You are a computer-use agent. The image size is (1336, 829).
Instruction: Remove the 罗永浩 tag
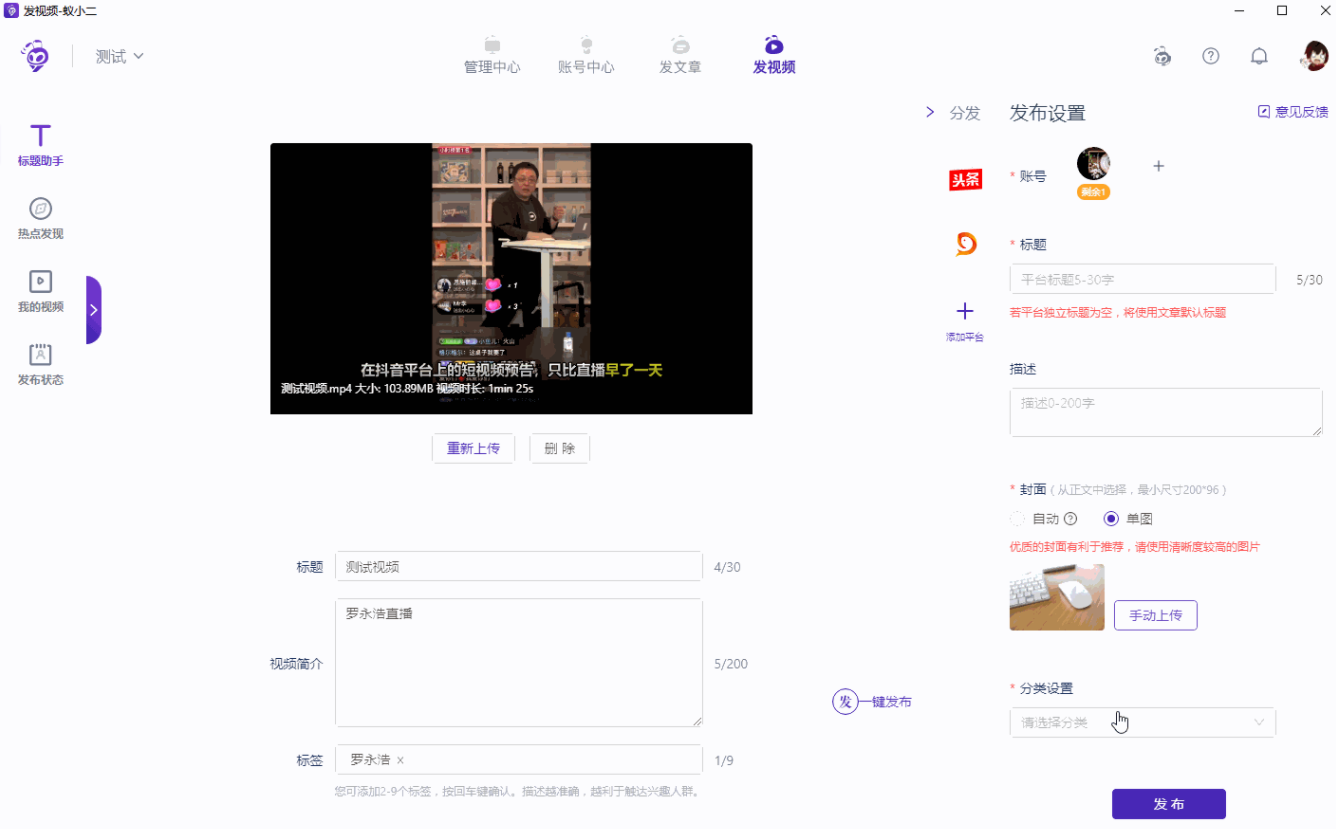point(400,760)
